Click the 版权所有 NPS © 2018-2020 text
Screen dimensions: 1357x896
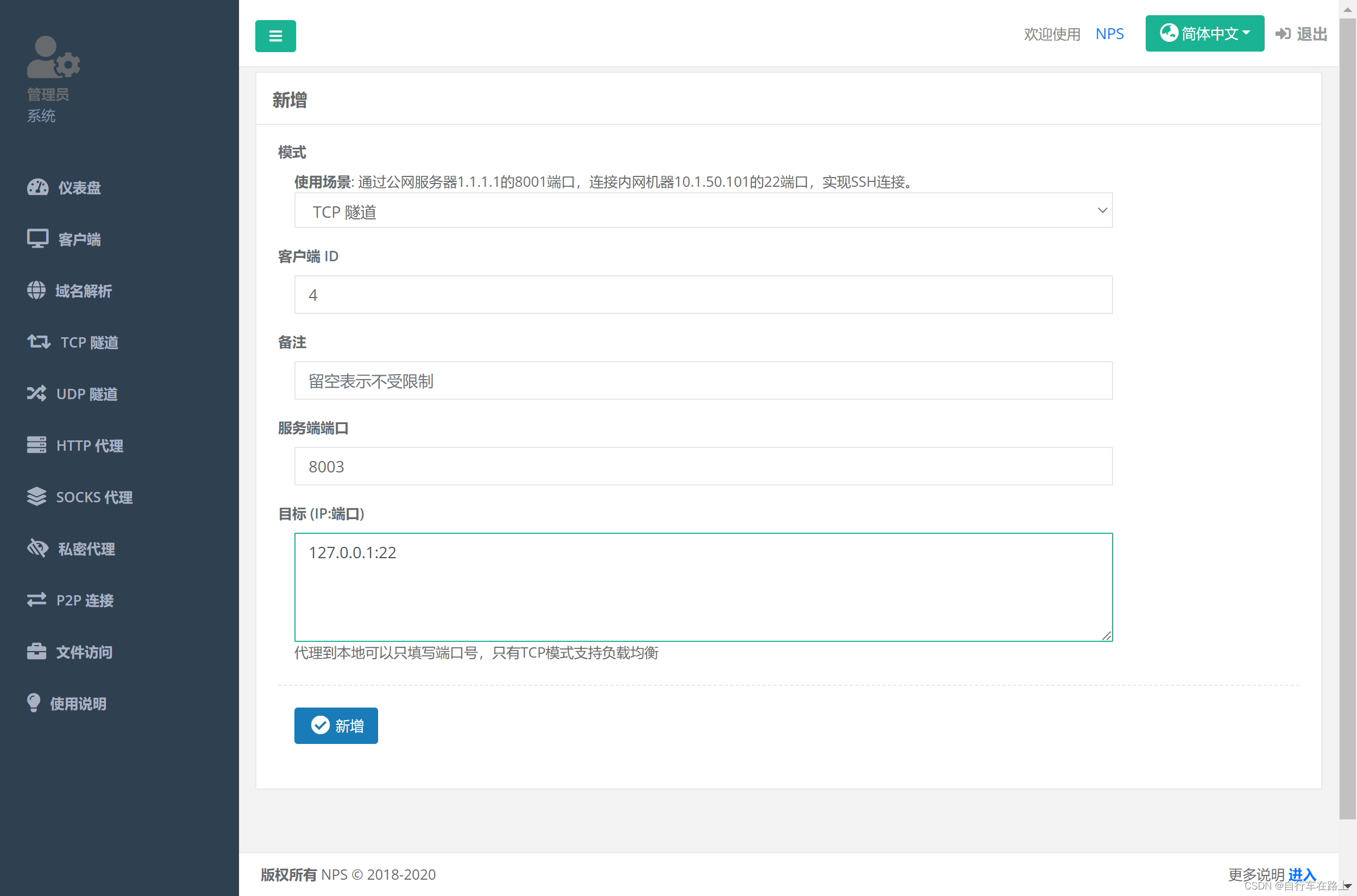coord(348,874)
